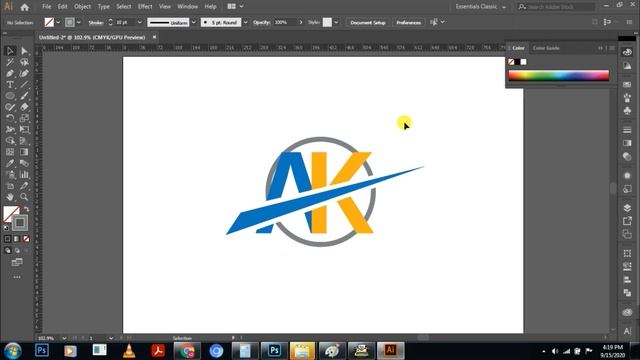Open Uniform variable width profile dropdown
The image size is (640, 360).
193,22
